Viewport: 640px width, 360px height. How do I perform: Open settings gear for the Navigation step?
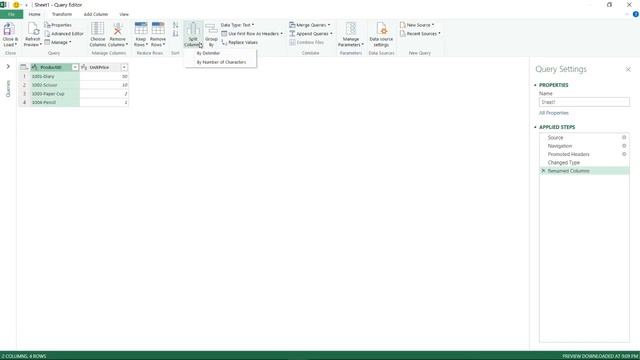[x=624, y=146]
